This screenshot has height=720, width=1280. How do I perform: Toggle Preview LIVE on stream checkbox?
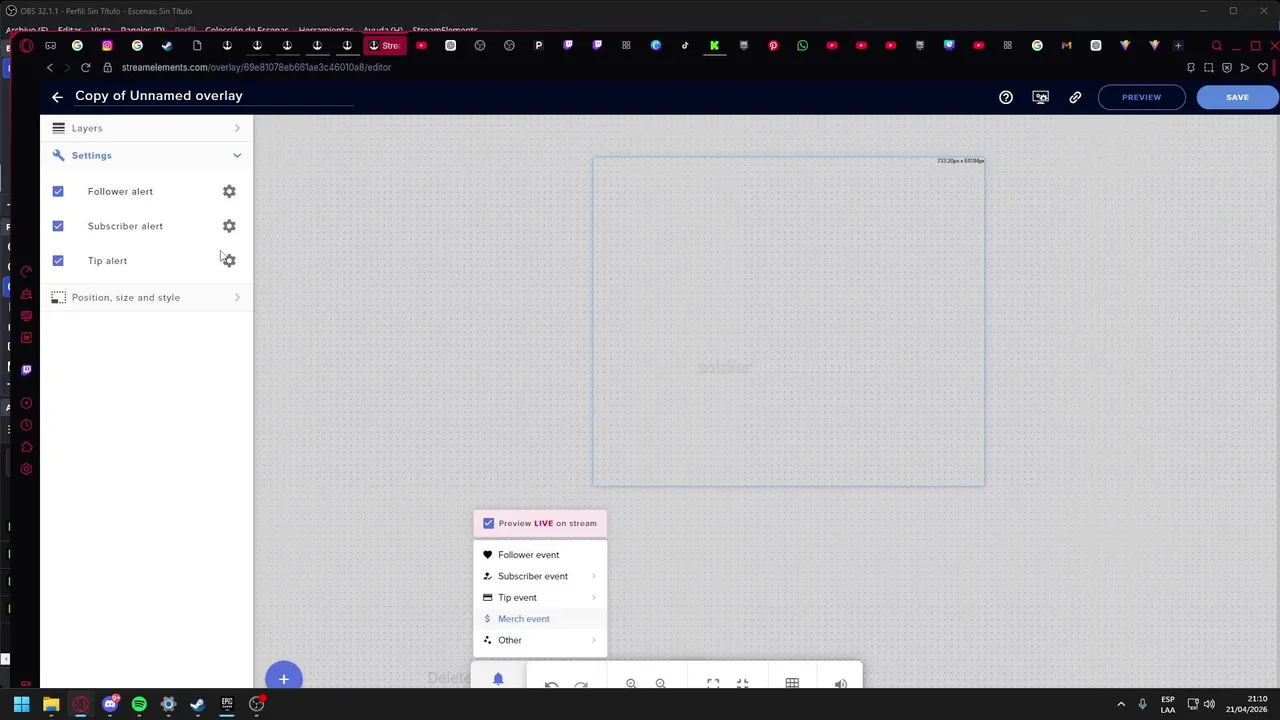click(488, 523)
